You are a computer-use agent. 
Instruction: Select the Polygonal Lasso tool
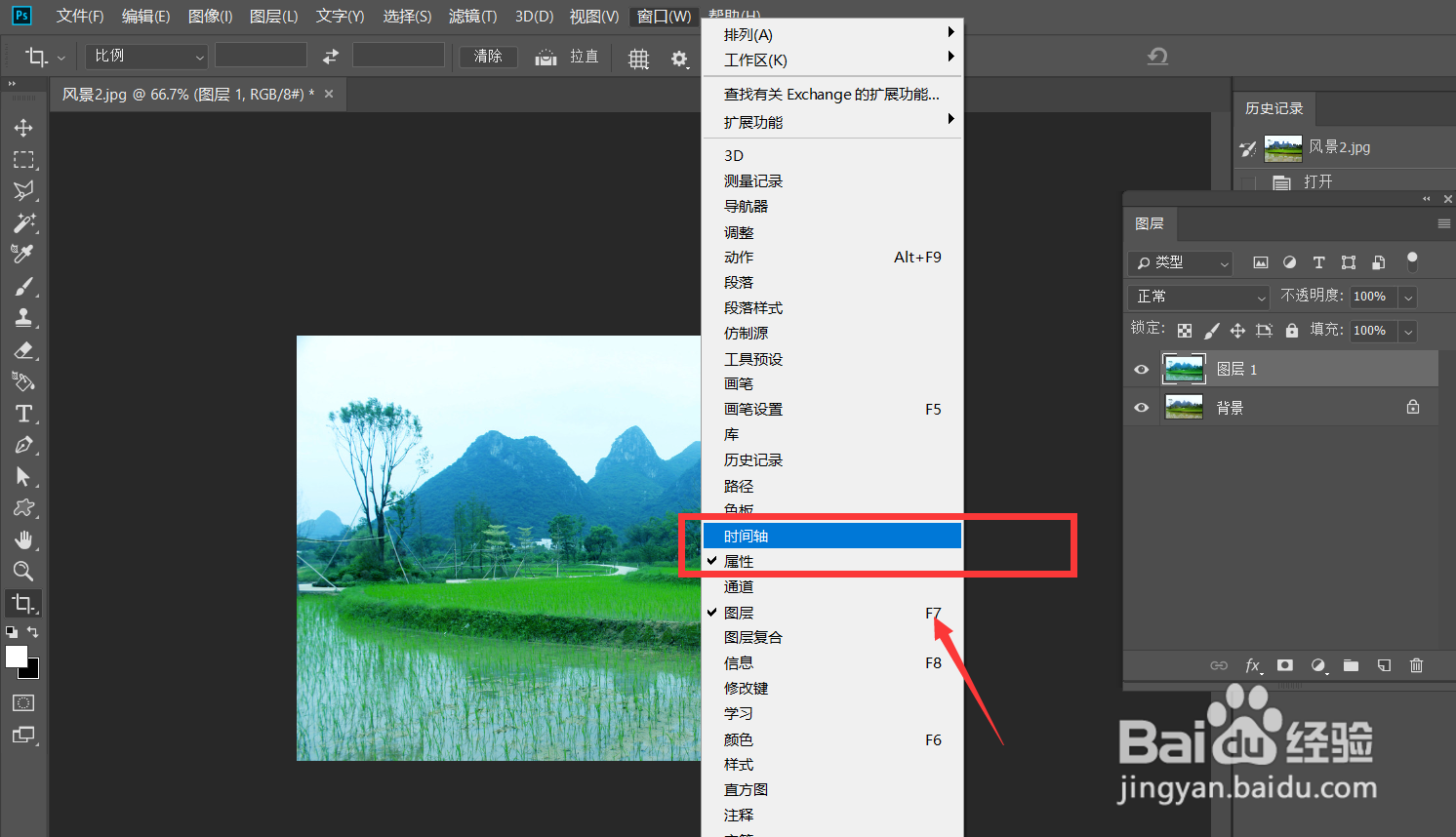click(23, 190)
